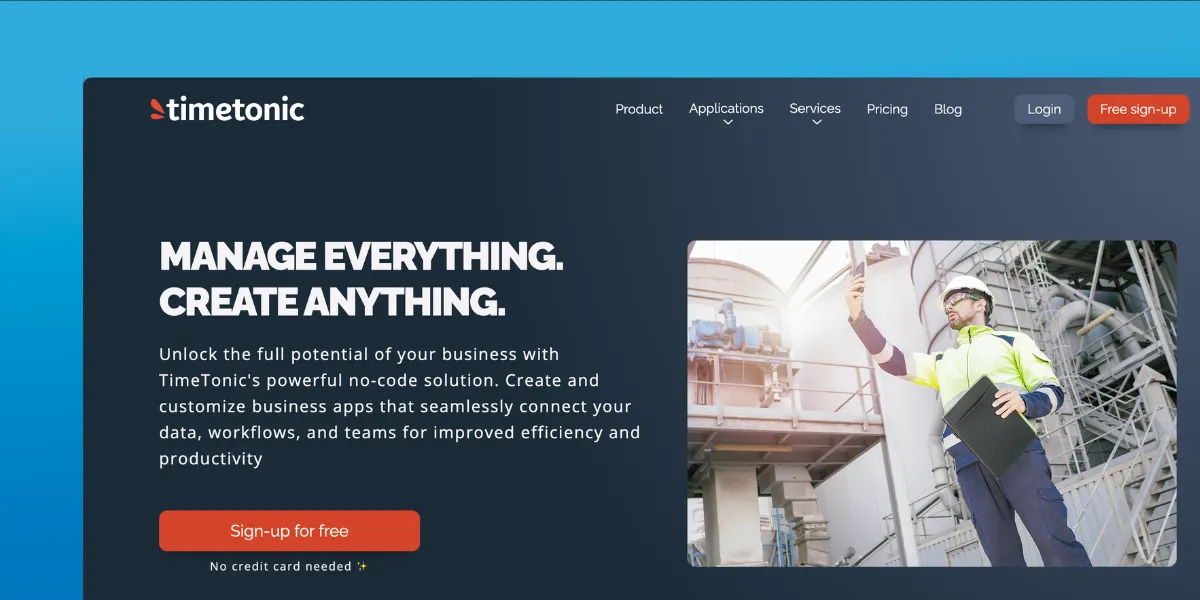Click the orange timetonic flame logo icon
Viewport: 1200px width, 600px height.
click(157, 109)
